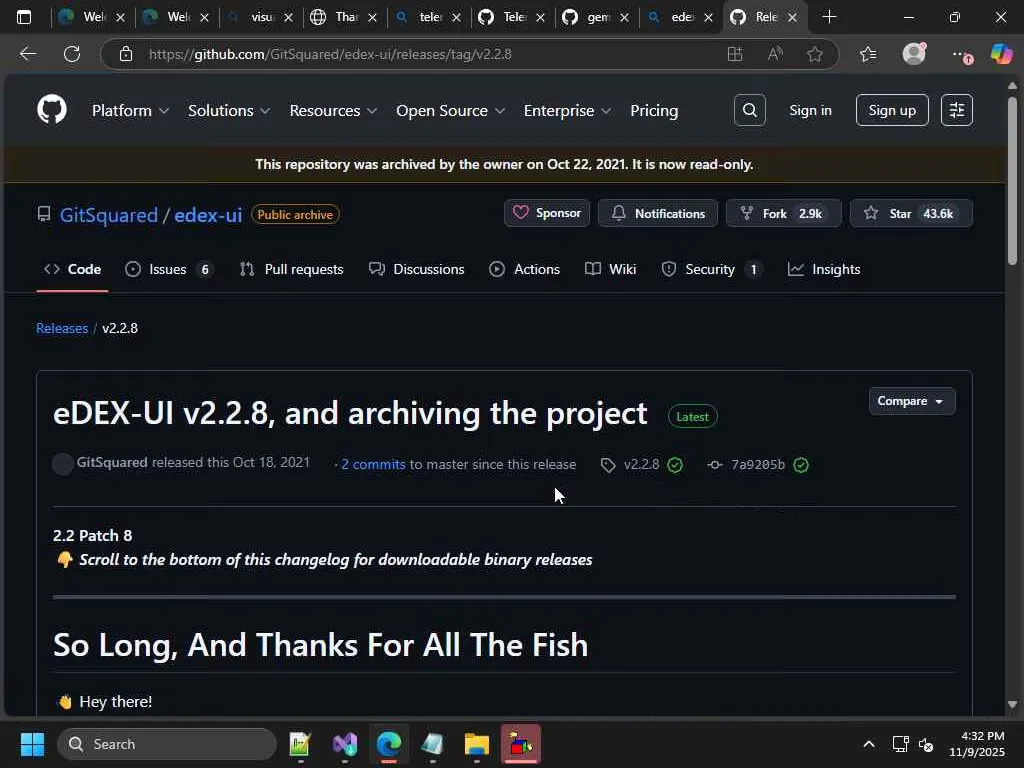This screenshot has width=1024, height=768.
Task: Open the Pricing page
Action: pyautogui.click(x=654, y=110)
